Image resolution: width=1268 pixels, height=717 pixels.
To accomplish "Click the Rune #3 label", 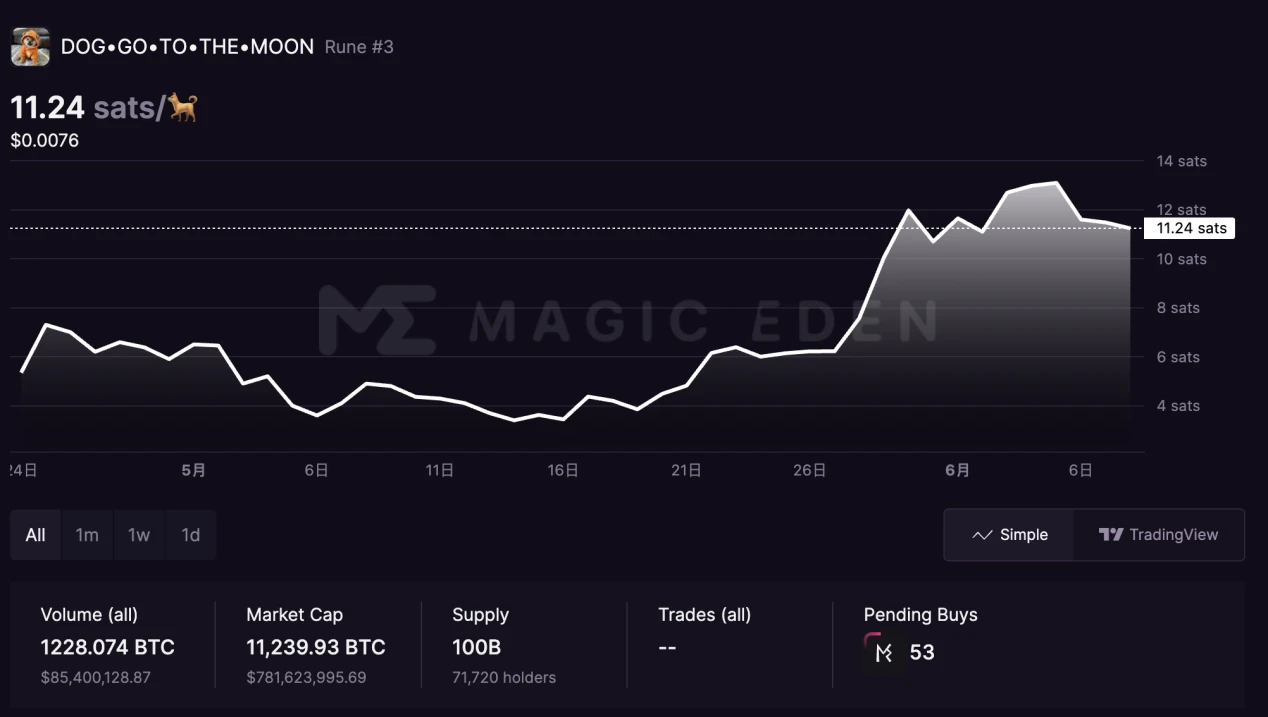I will coord(359,47).
